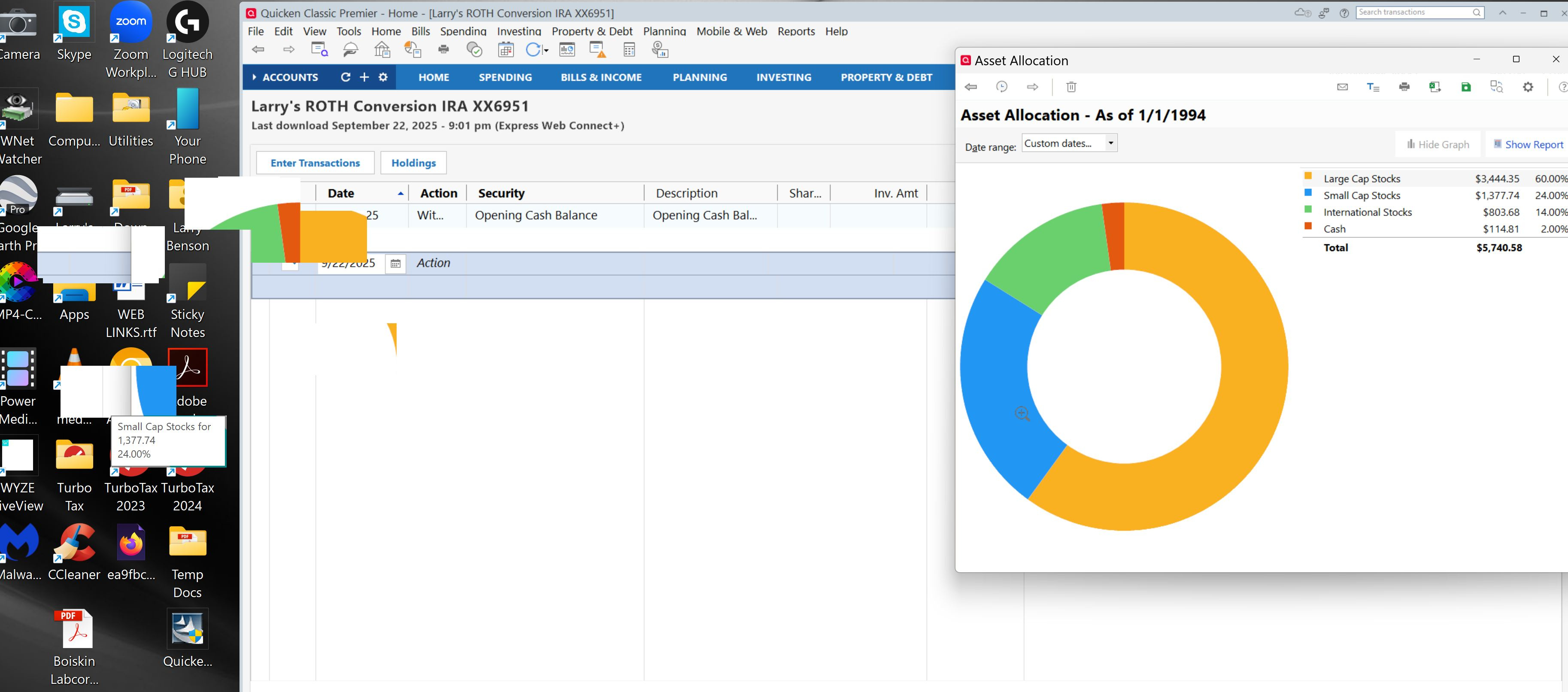Open the Date range dropdown

[x=1111, y=143]
